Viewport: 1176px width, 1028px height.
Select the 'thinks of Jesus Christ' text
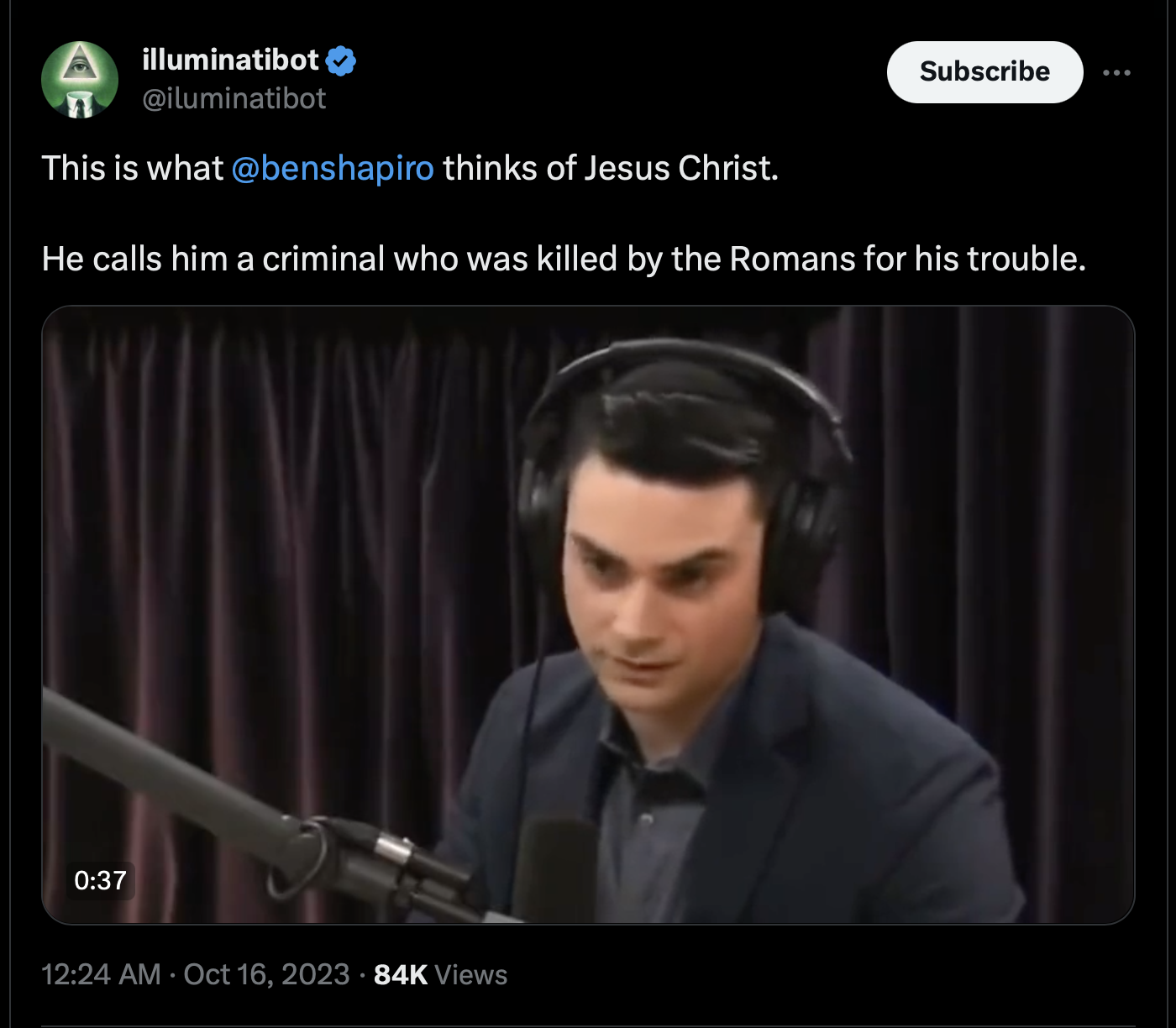pyautogui.click(x=611, y=168)
